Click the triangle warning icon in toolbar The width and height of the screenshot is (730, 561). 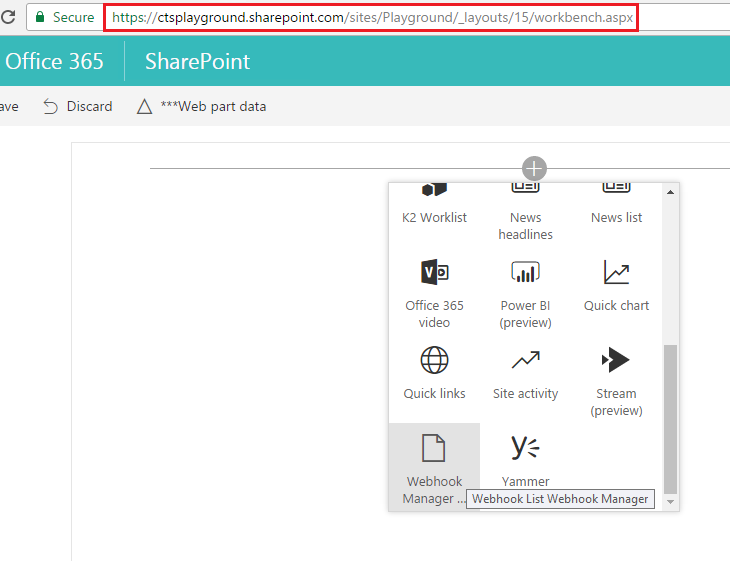(144, 107)
